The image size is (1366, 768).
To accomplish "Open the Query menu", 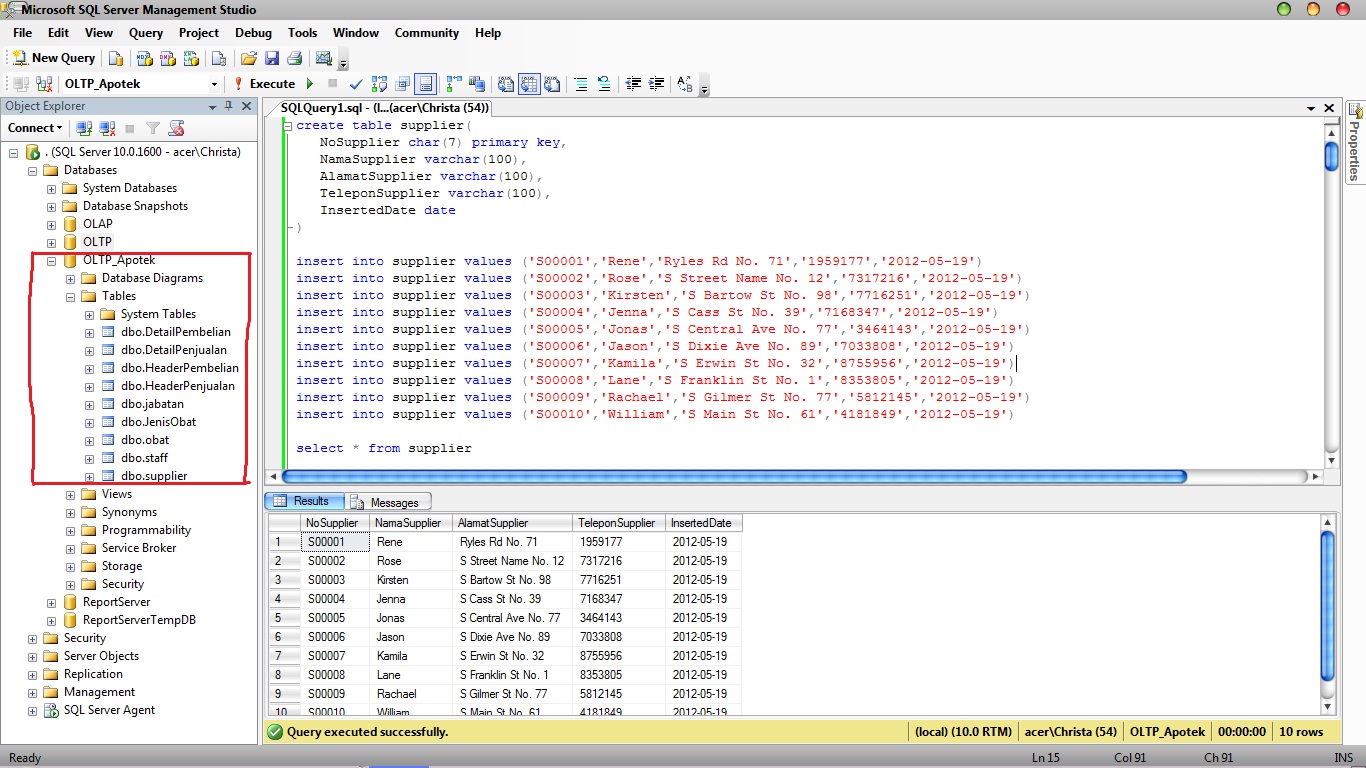I will click(x=146, y=33).
